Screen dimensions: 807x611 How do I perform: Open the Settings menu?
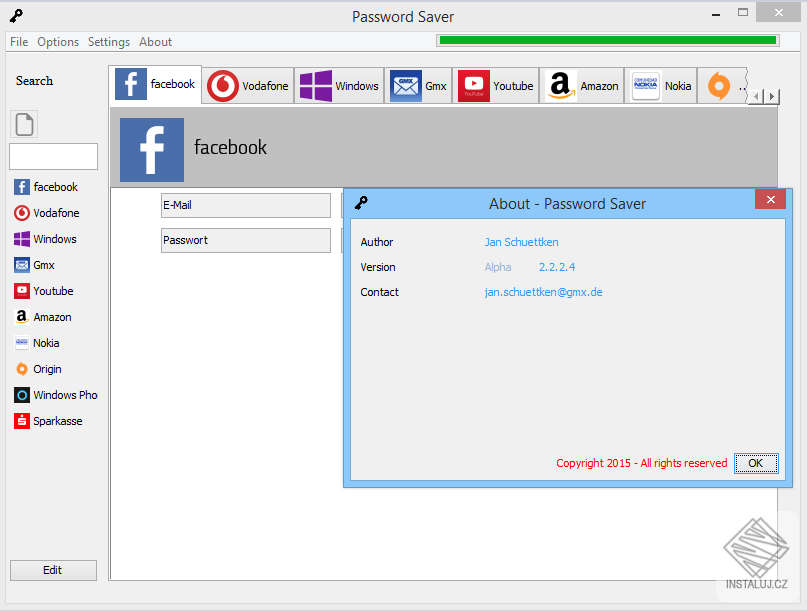[x=109, y=42]
